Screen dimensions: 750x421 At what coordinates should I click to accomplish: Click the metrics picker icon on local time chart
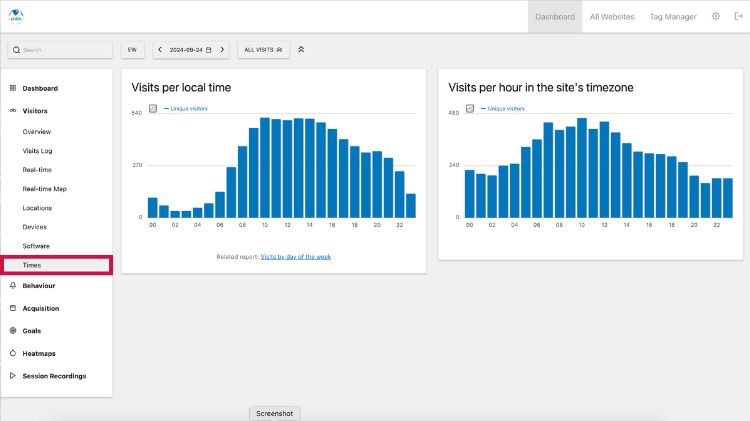click(x=152, y=108)
